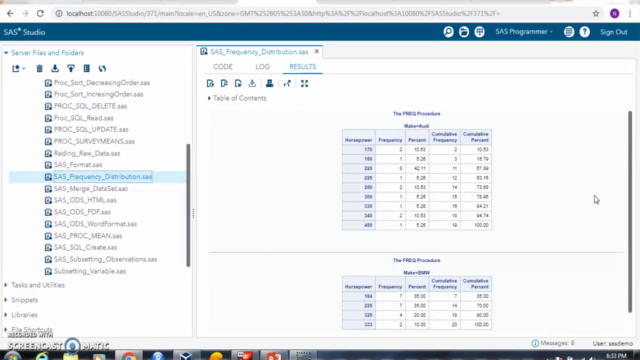Open PowerPoint icon in the taskbar

pyautogui.click(x=274, y=356)
